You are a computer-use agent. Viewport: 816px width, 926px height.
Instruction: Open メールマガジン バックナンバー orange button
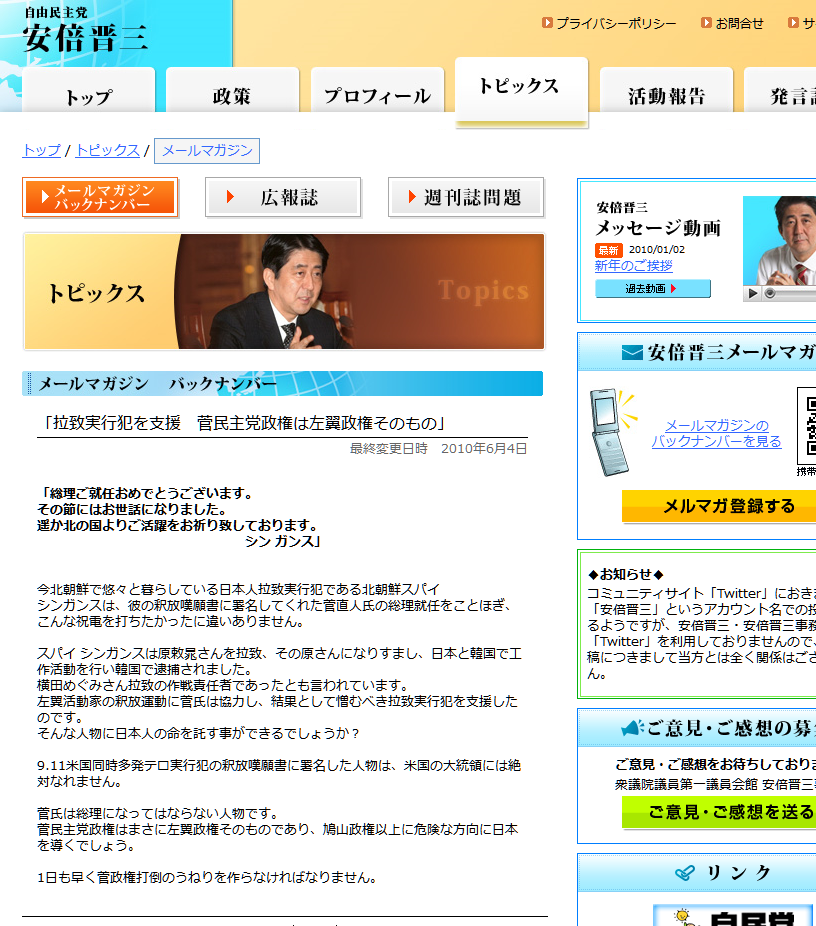(100, 197)
